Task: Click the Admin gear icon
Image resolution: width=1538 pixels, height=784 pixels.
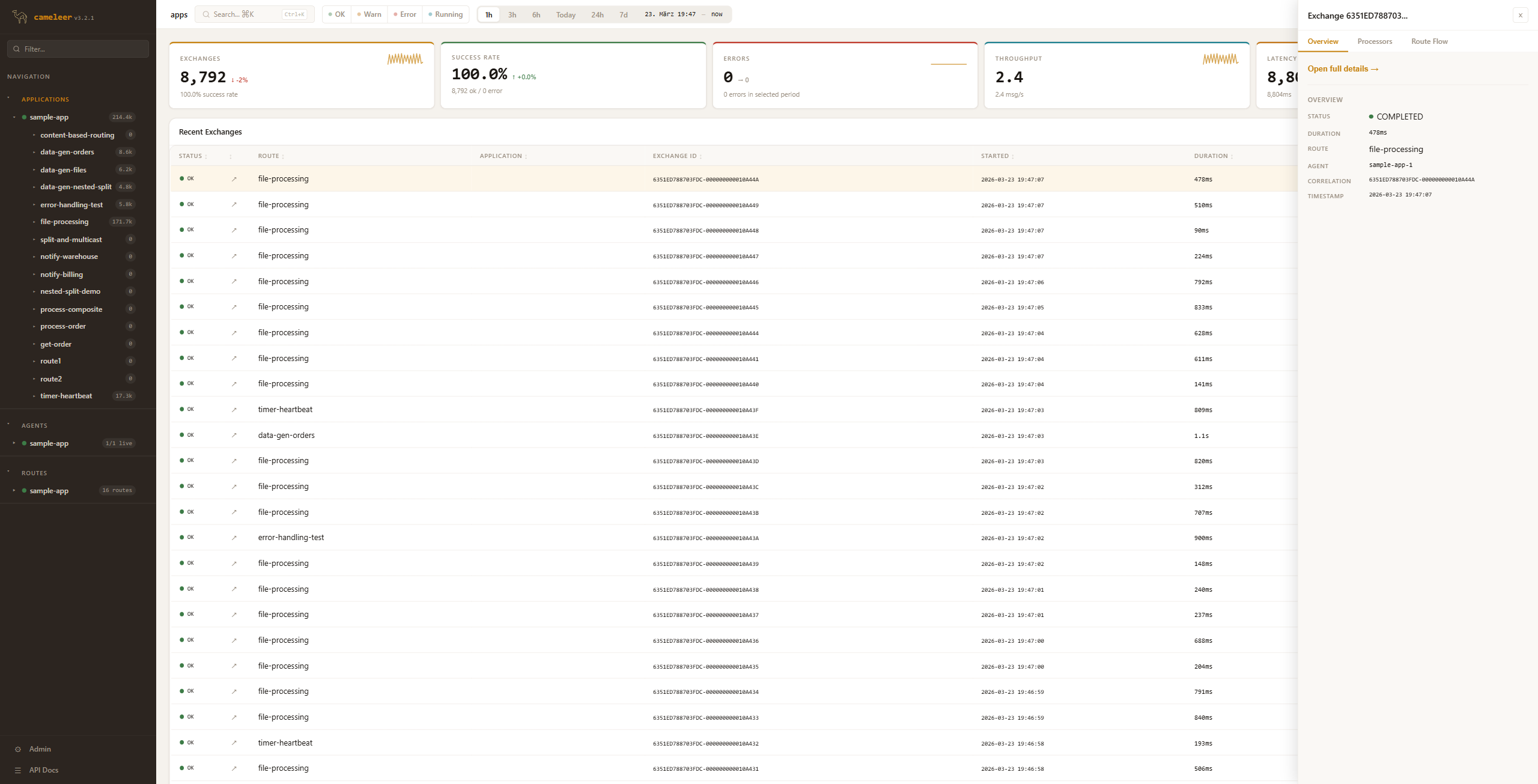Action: point(18,749)
